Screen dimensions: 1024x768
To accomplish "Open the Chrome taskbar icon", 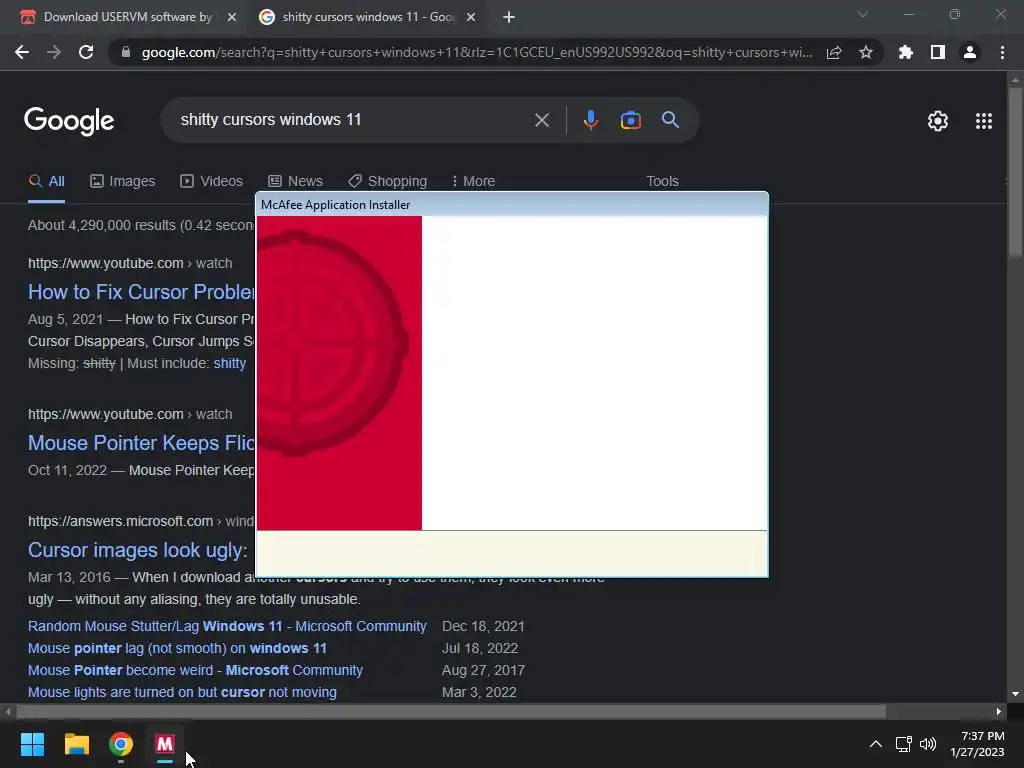I will click(121, 744).
